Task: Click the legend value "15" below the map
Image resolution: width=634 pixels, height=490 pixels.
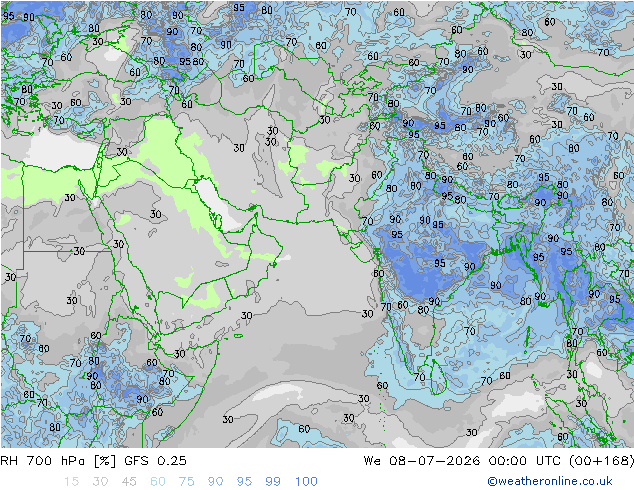Action: point(71,482)
